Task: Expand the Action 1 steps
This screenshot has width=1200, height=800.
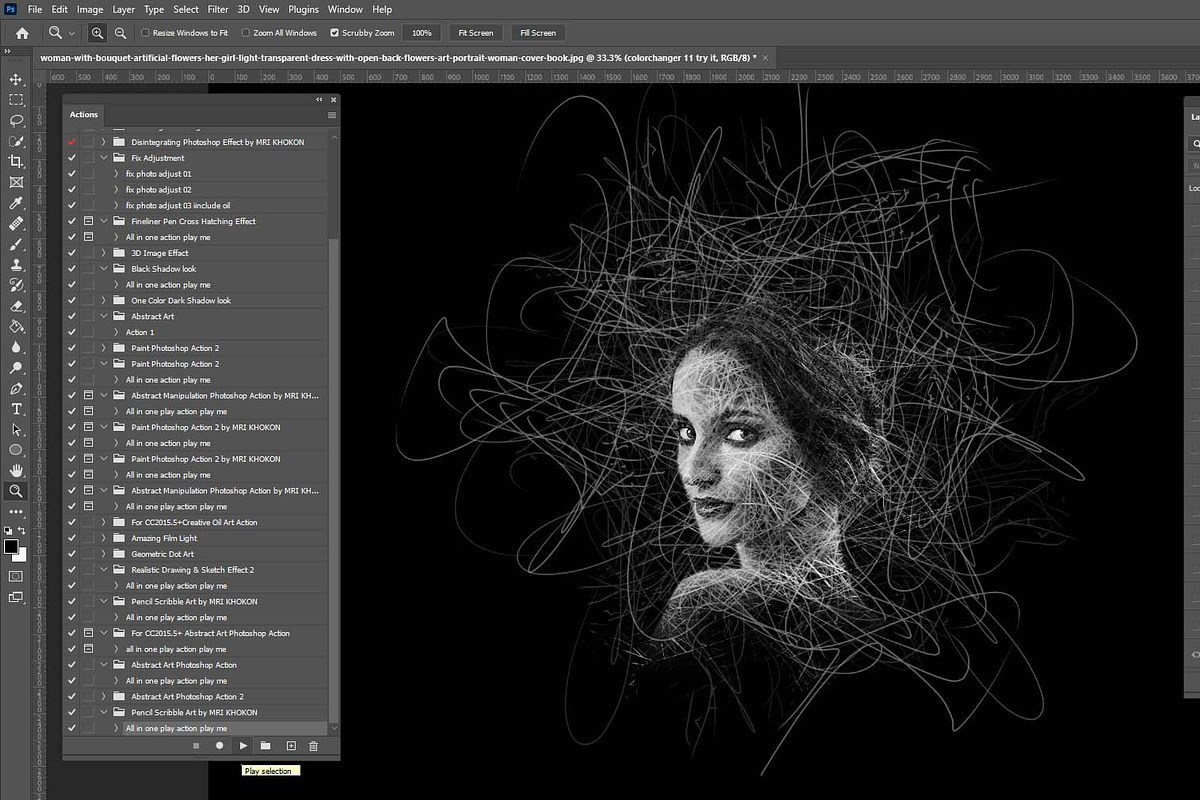Action: 116,332
